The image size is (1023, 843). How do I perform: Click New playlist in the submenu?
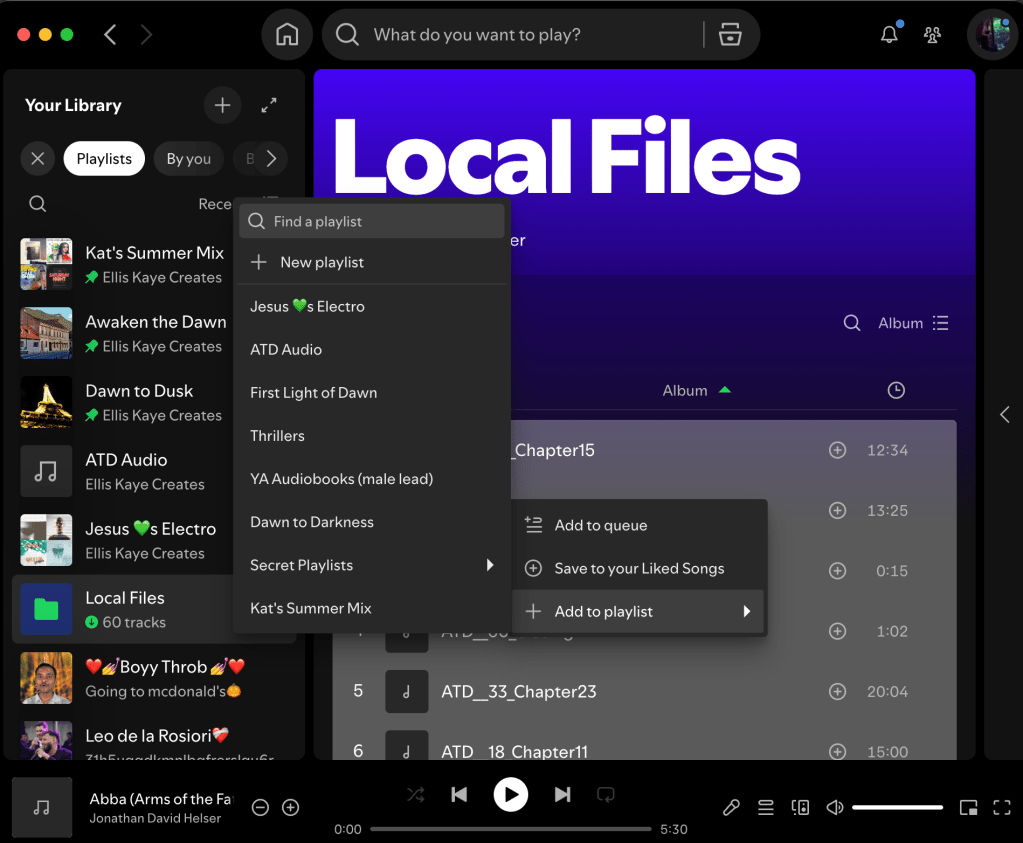pos(322,262)
